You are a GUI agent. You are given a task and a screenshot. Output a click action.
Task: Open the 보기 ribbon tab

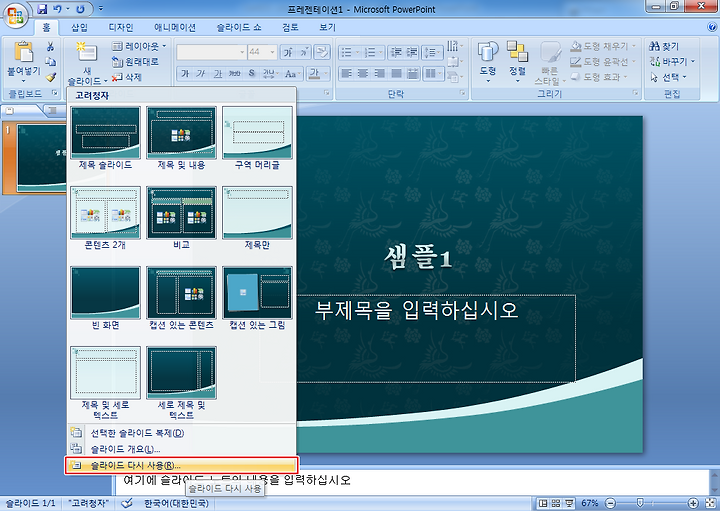327,28
